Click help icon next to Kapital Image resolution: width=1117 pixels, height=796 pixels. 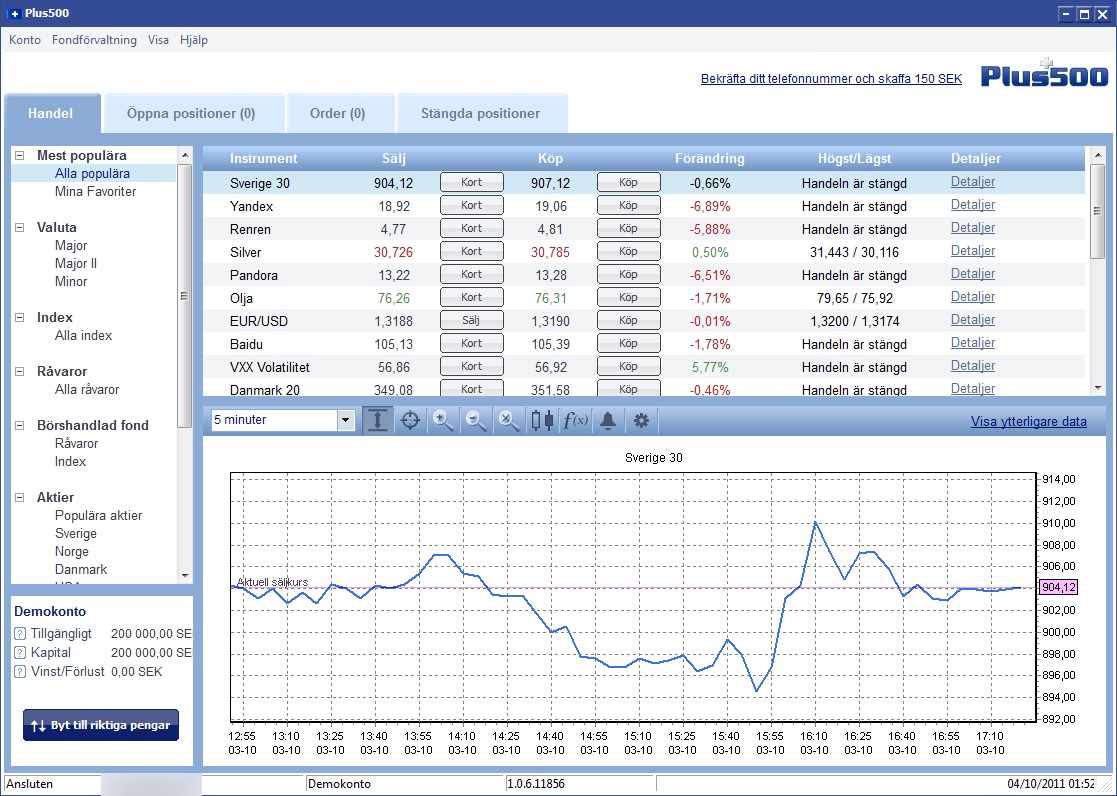click(x=20, y=653)
